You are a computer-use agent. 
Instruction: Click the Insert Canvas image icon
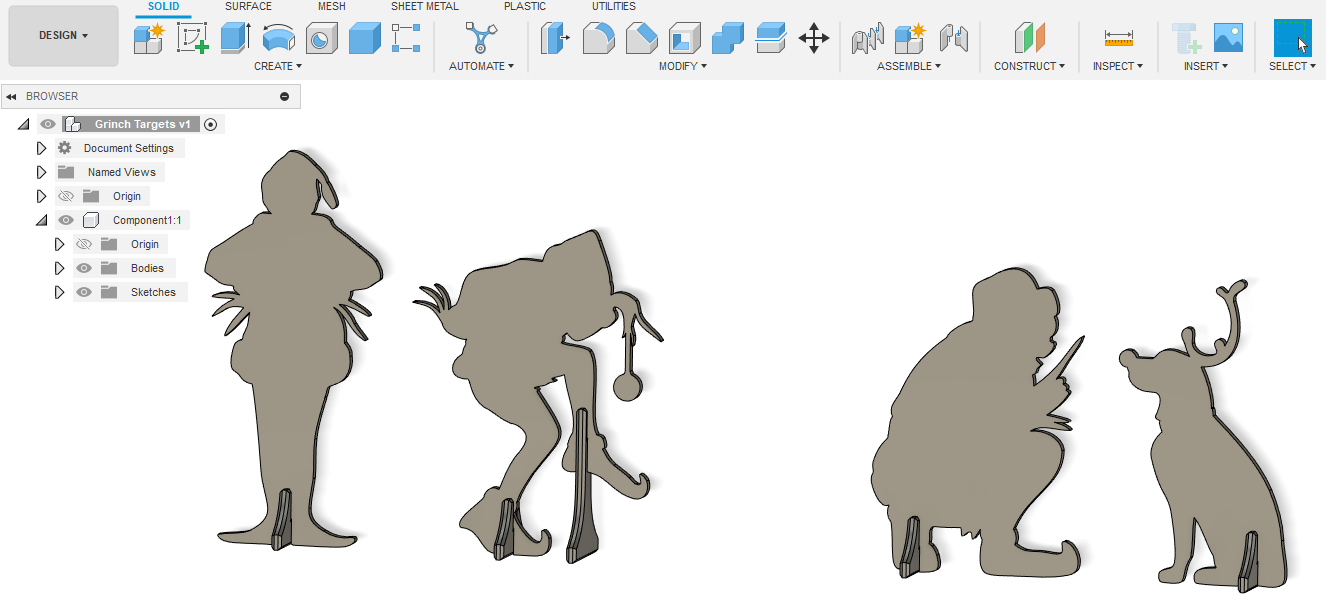[1228, 38]
